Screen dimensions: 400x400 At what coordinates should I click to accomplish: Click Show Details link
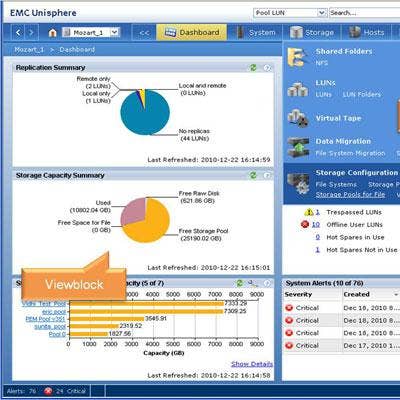[x=252, y=364]
